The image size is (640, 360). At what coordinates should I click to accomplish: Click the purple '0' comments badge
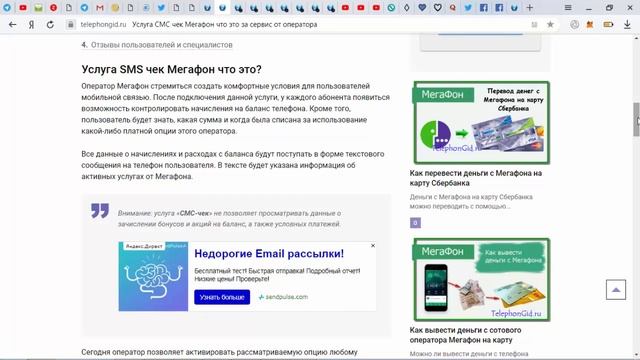coord(415,223)
